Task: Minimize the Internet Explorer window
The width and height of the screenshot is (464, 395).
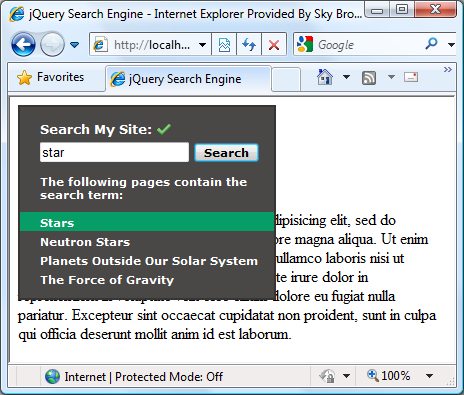Action: coord(377,10)
